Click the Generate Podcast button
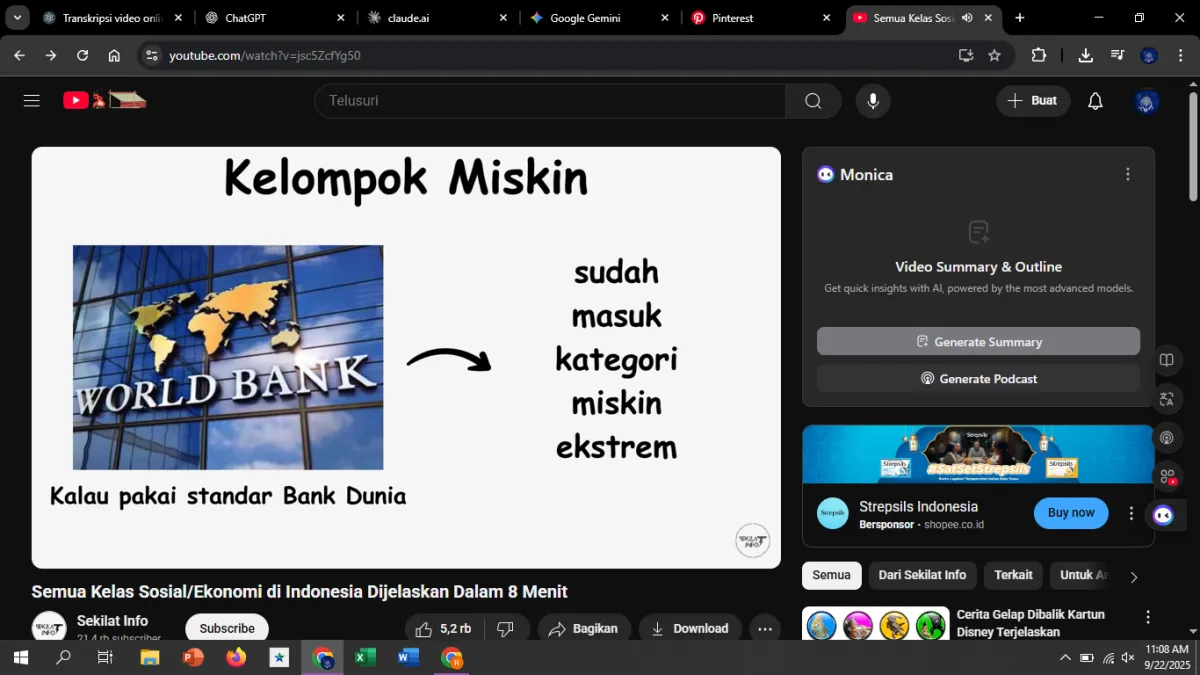Image resolution: width=1200 pixels, height=675 pixels. 978,378
